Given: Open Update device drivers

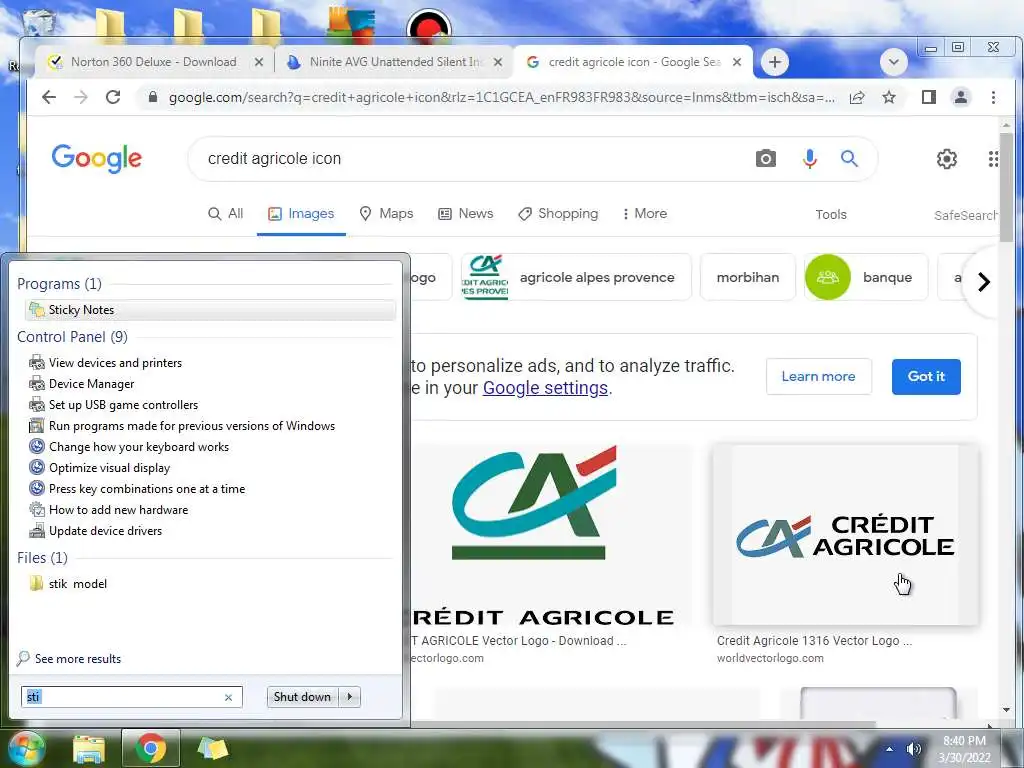Looking at the screenshot, I should (105, 531).
